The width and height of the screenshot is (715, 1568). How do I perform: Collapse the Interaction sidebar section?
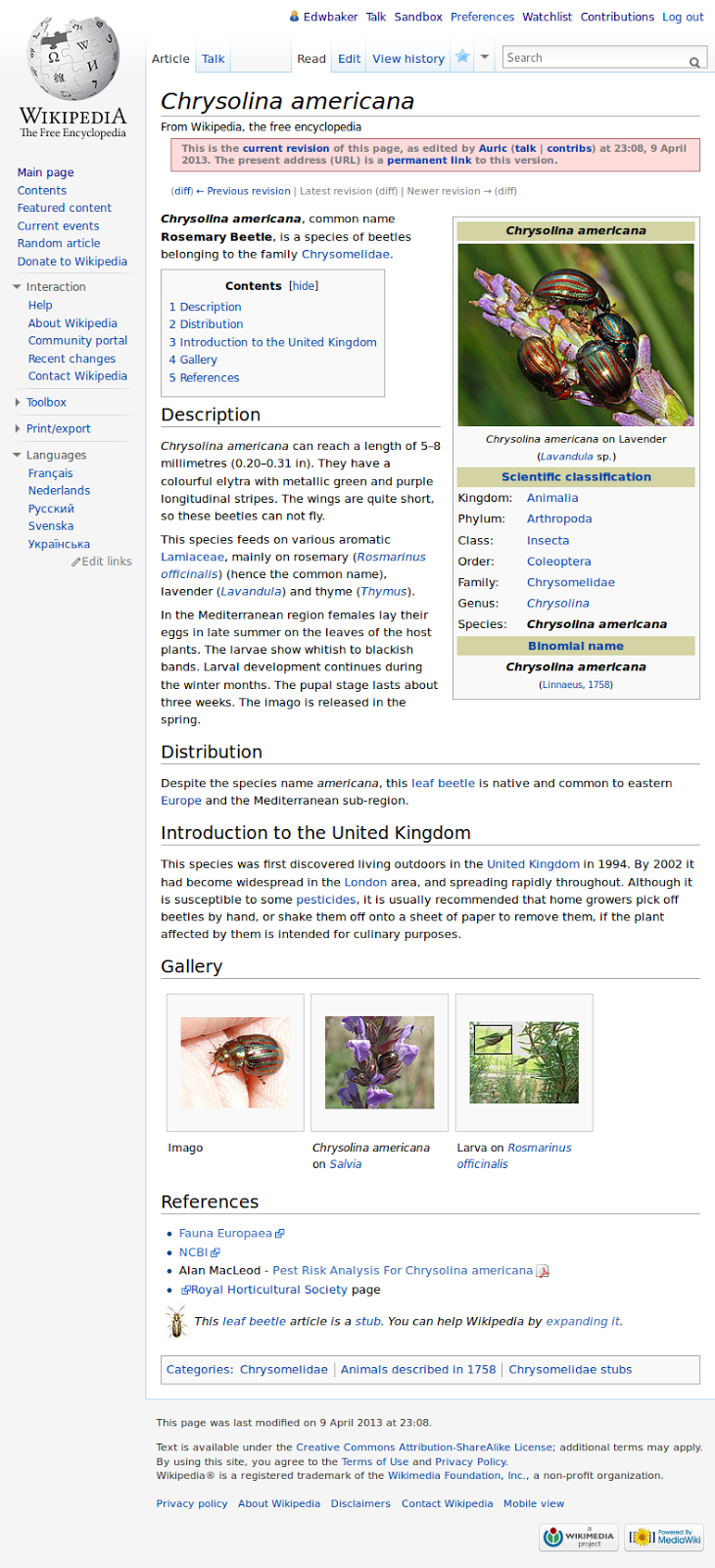(17, 287)
